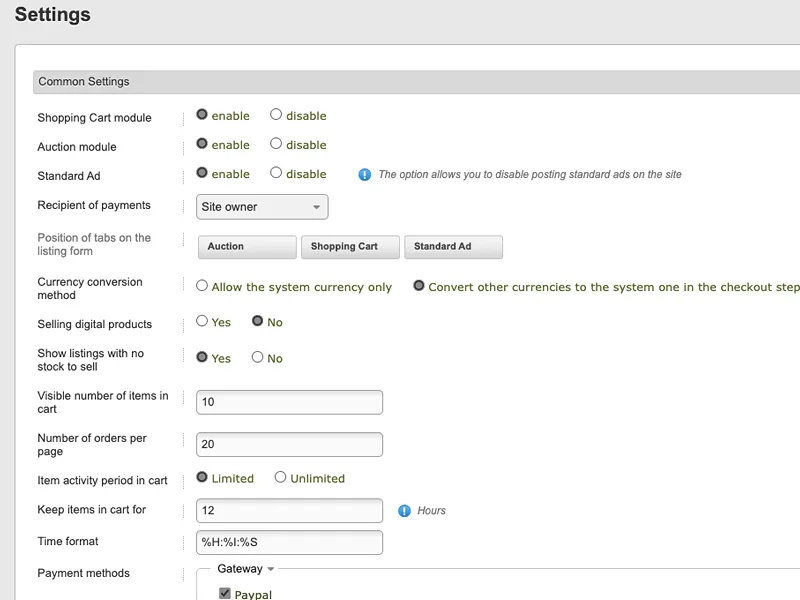The width and height of the screenshot is (800, 600).
Task: Select Yes for Selling digital products
Action: click(x=202, y=321)
